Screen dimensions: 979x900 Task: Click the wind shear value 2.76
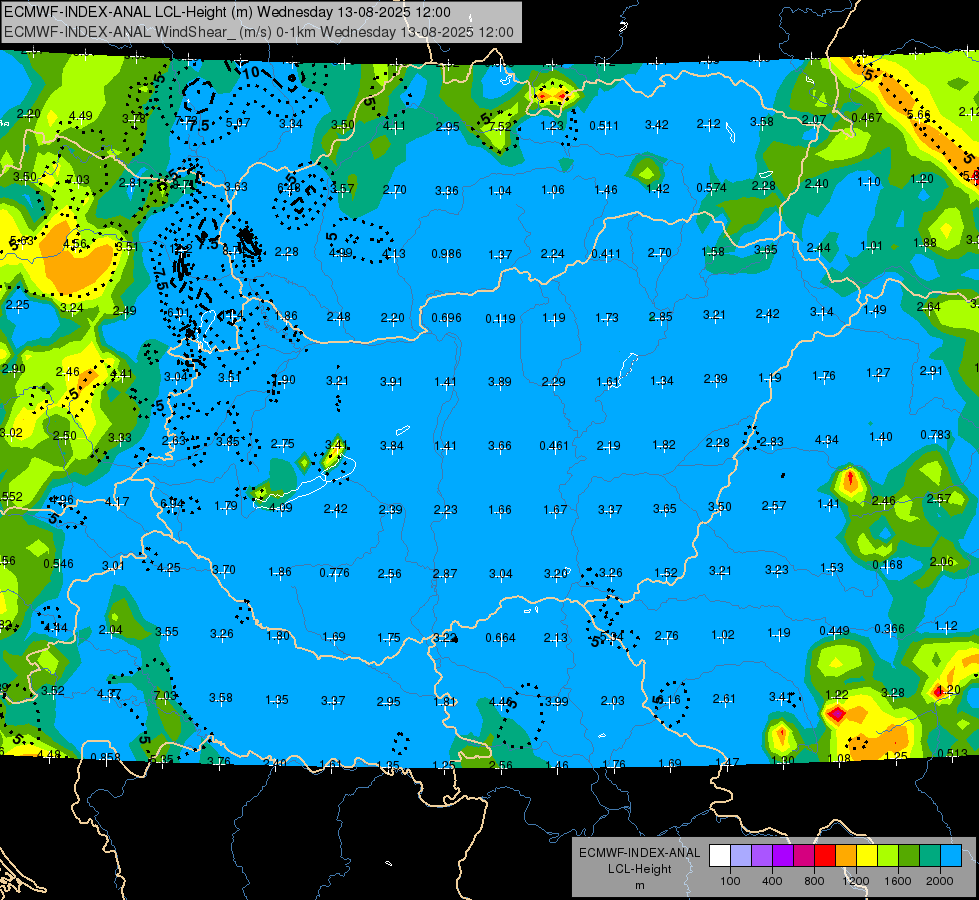point(666,636)
